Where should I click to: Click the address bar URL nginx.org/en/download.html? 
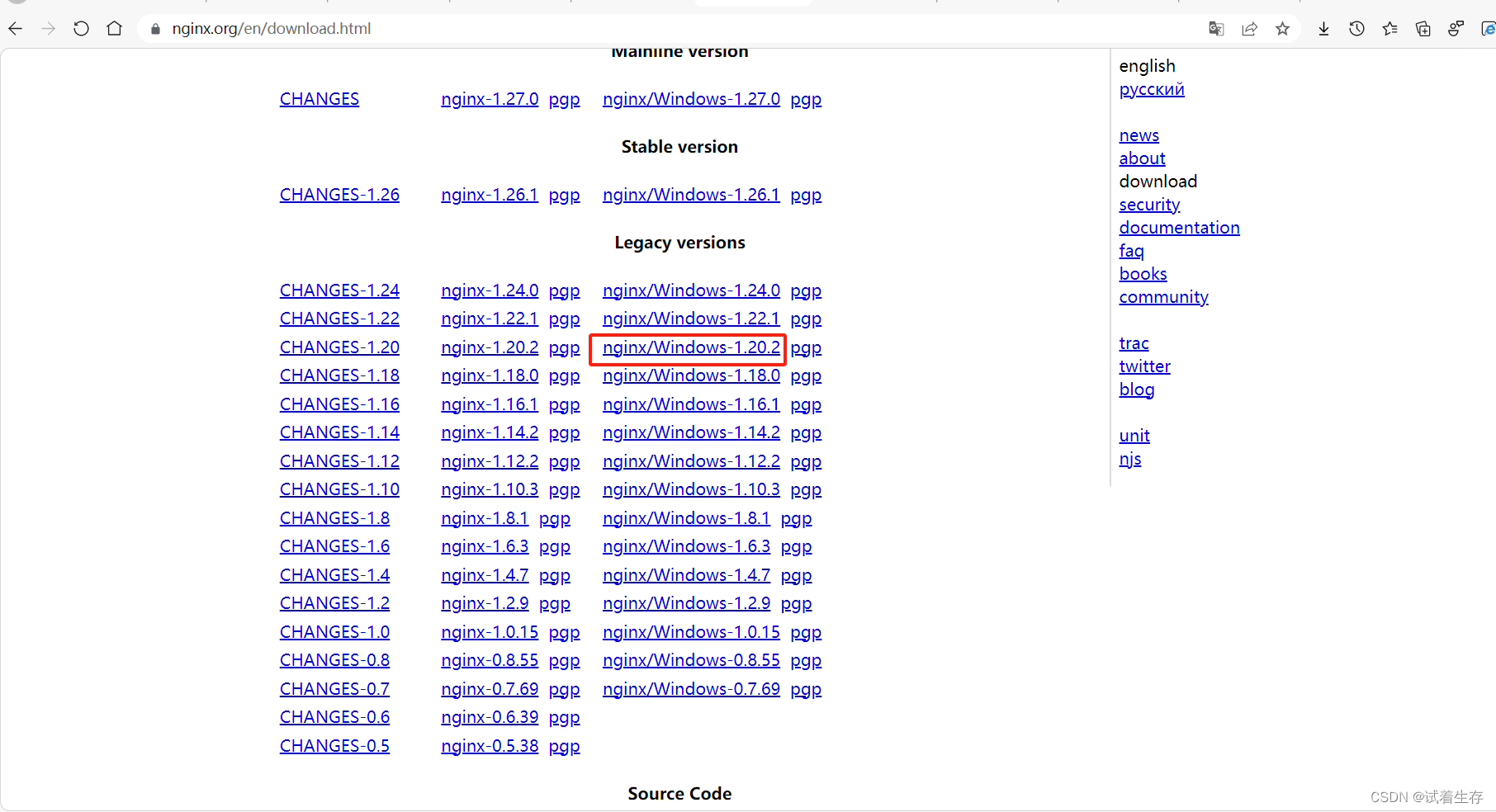tap(272, 29)
